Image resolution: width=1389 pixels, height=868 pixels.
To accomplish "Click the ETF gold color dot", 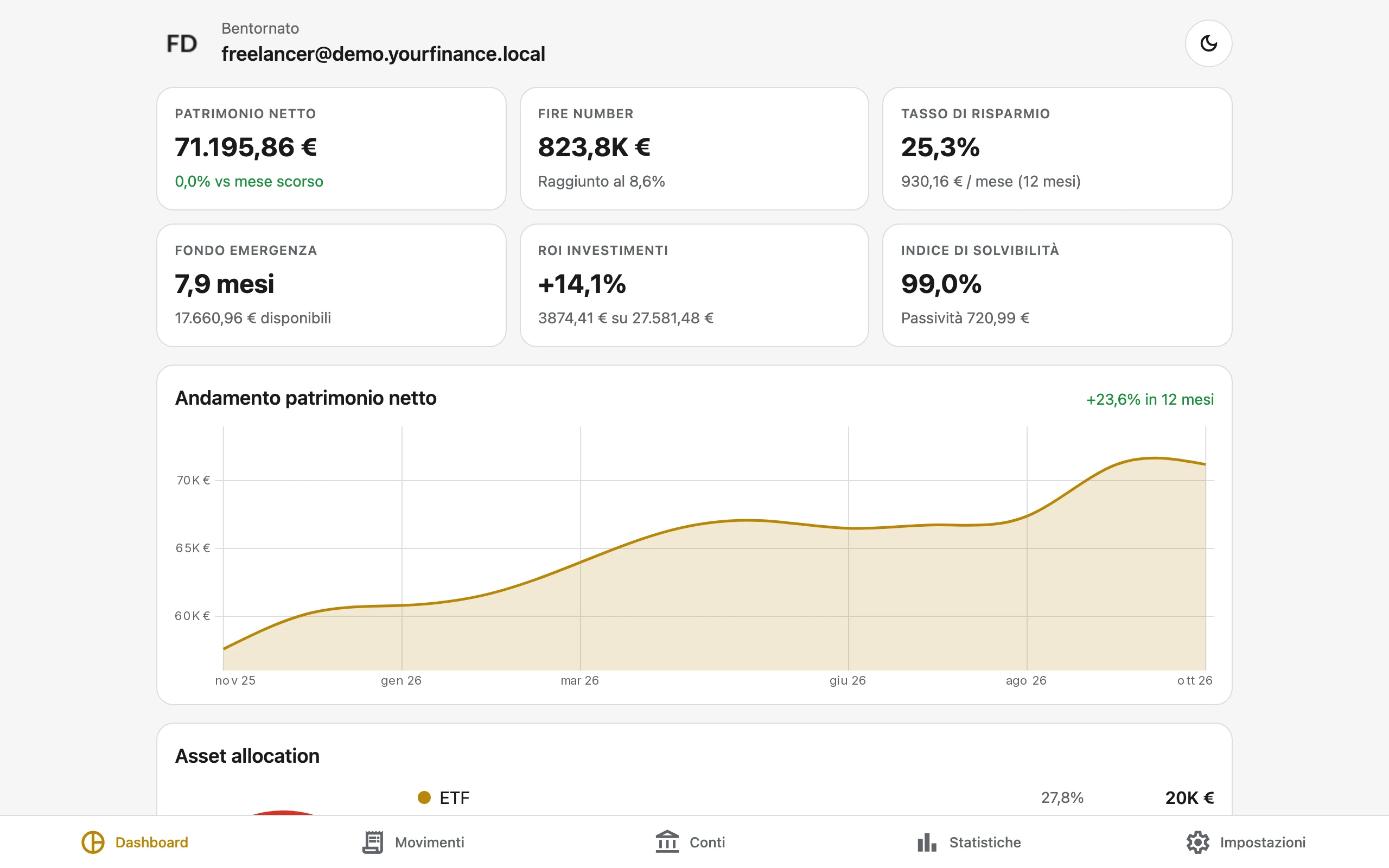I will [x=424, y=797].
